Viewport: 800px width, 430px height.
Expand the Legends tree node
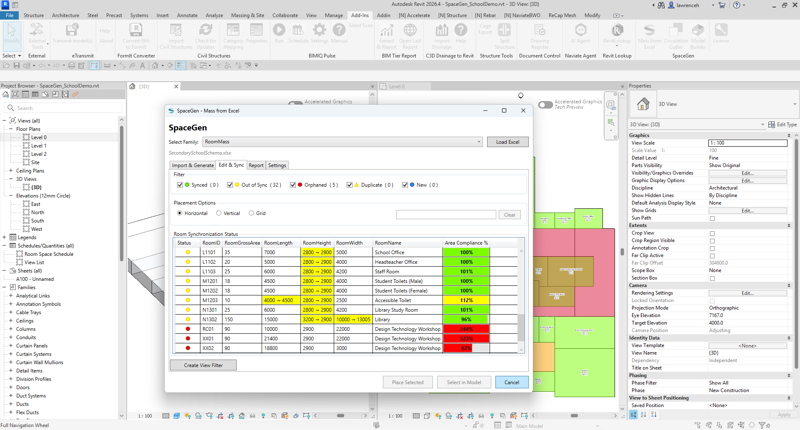tap(5, 237)
